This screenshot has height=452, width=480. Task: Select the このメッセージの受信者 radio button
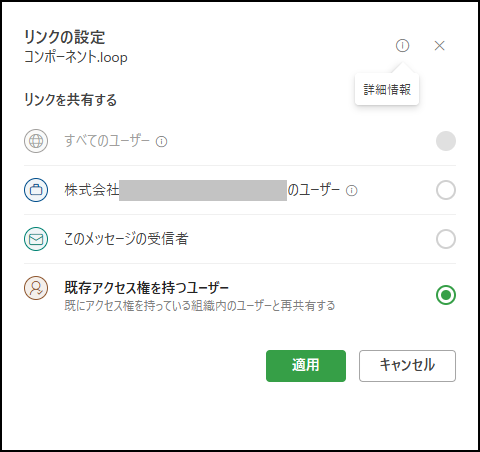446,239
